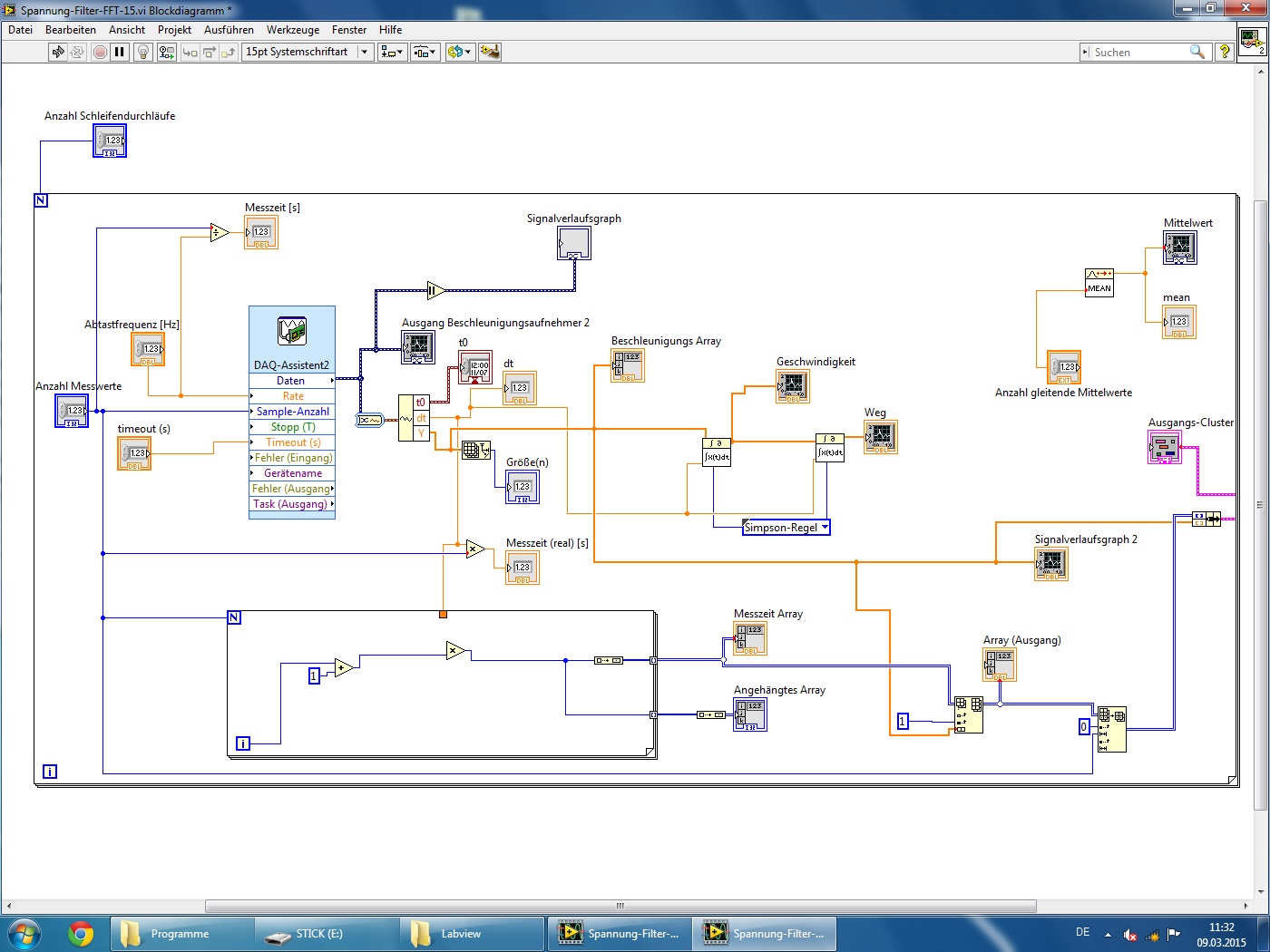Click the Daten output of DAQ-Assistent2

tap(292, 381)
